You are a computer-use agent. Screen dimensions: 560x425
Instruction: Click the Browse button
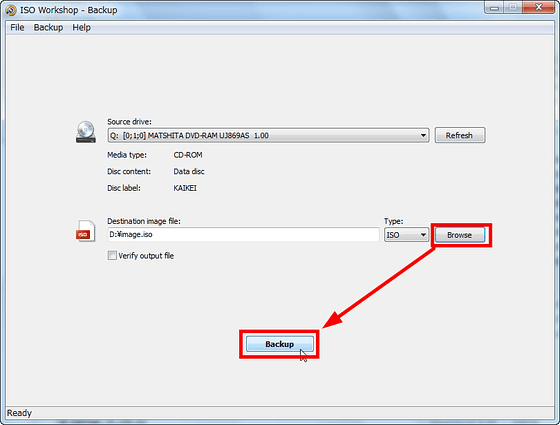[x=460, y=235]
